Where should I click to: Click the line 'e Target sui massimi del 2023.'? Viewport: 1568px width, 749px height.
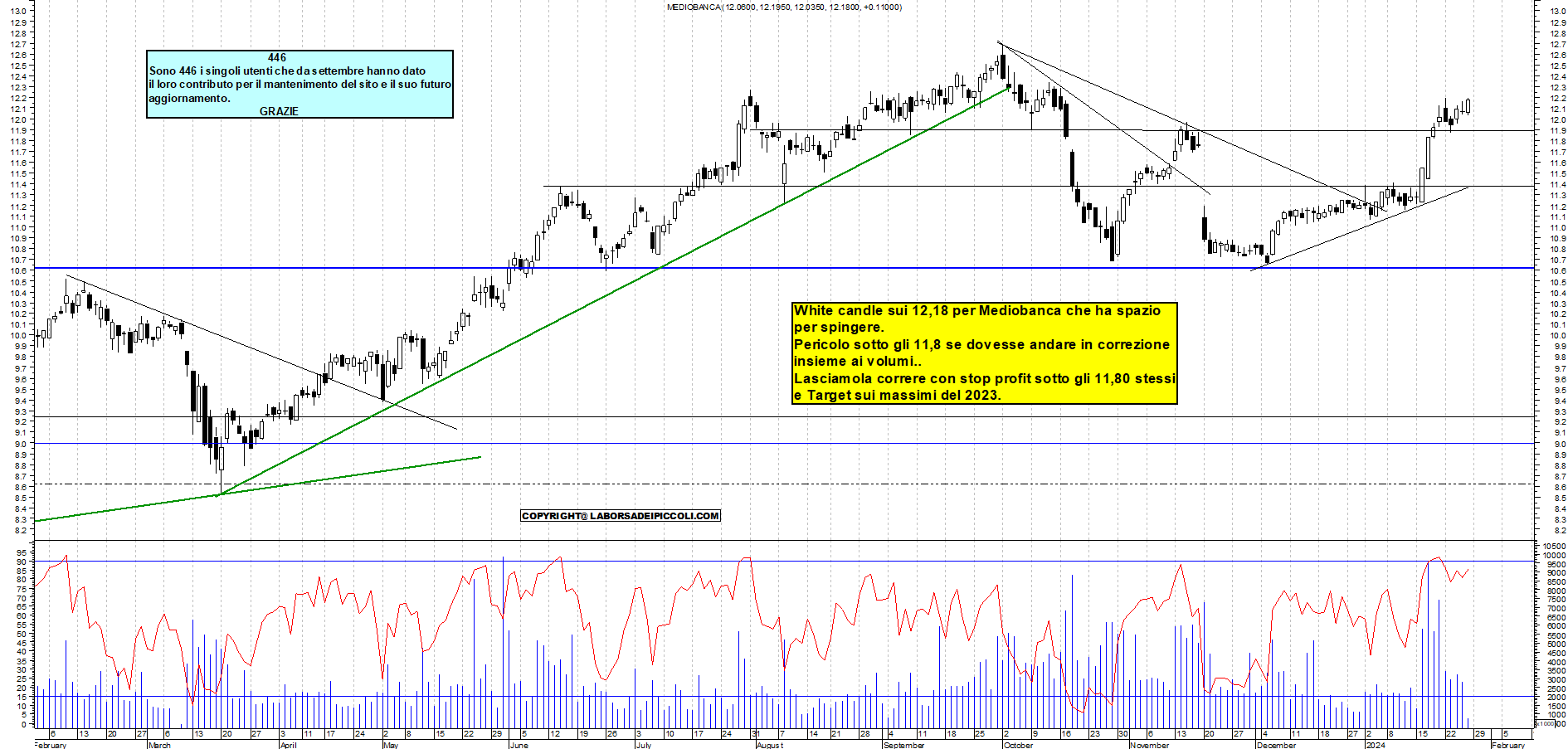(x=898, y=396)
